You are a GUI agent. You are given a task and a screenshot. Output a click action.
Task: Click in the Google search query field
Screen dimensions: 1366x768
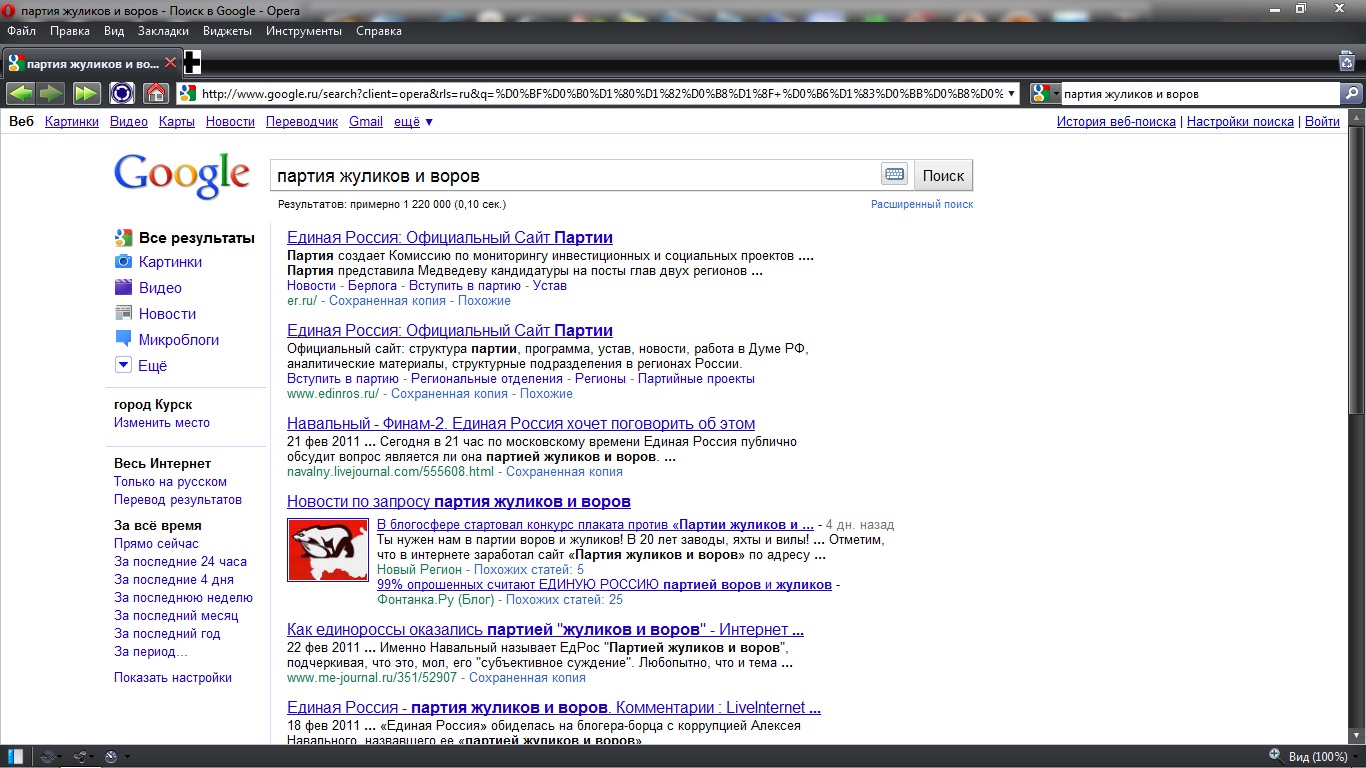[x=575, y=175]
